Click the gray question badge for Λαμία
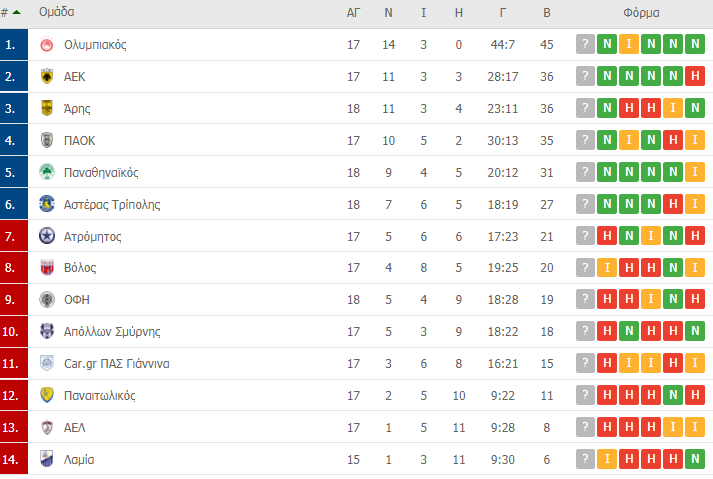The width and height of the screenshot is (713, 479). tap(586, 460)
